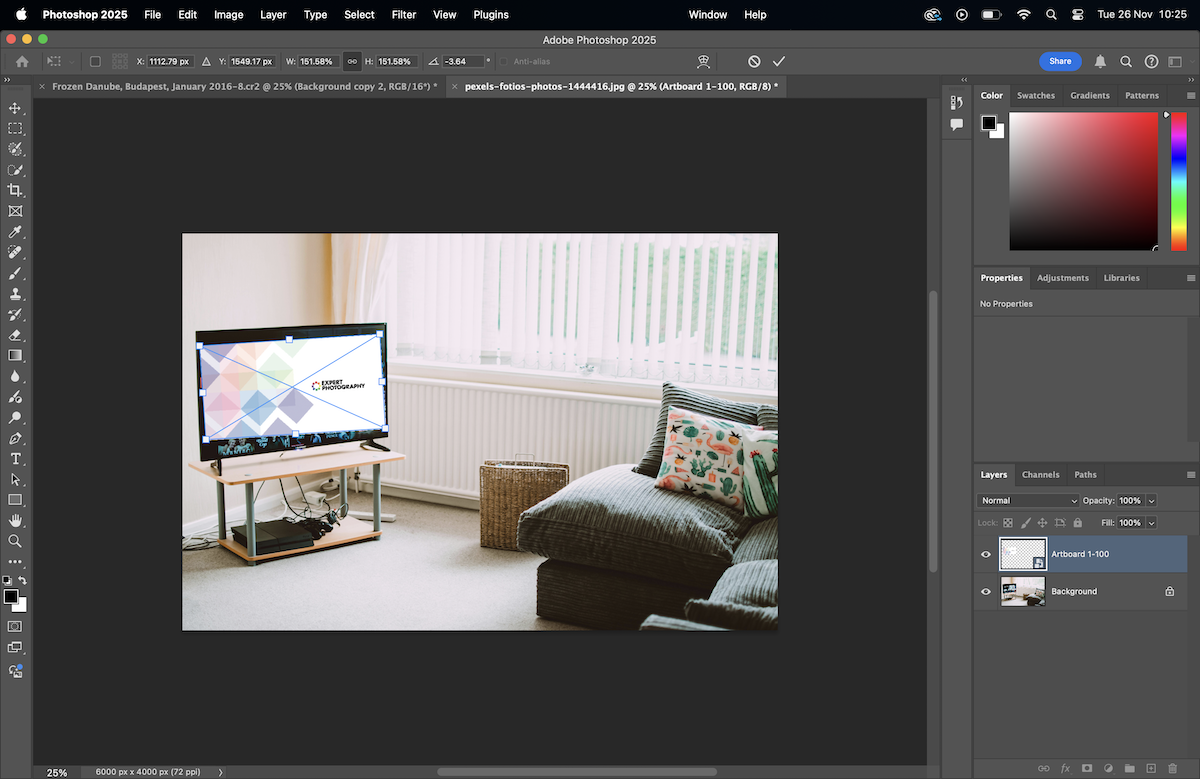Expand the layer Opacity slider dropdown
Image resolution: width=1200 pixels, height=779 pixels.
tap(1151, 500)
